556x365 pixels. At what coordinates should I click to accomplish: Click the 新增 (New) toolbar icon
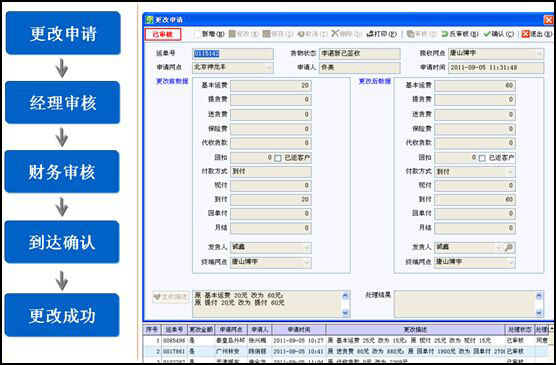coord(197,34)
